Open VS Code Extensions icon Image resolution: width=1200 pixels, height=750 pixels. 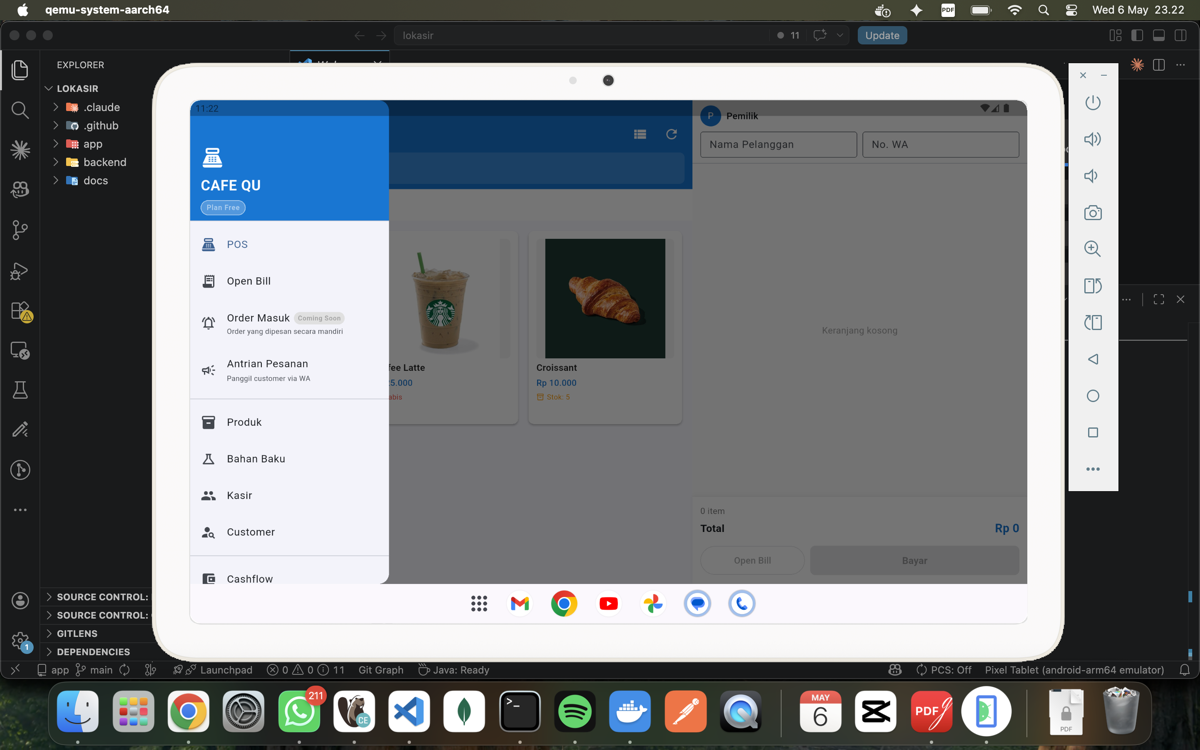[x=20, y=311]
